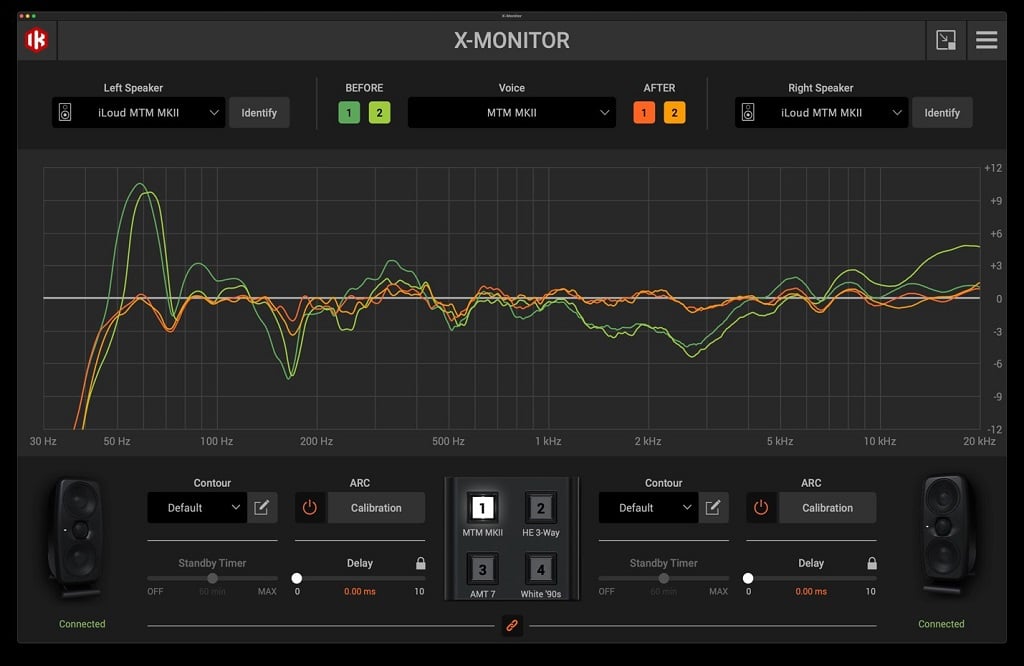The height and width of the screenshot is (666, 1024).
Task: Expand the right Contour Default dropdown
Action: (648, 507)
